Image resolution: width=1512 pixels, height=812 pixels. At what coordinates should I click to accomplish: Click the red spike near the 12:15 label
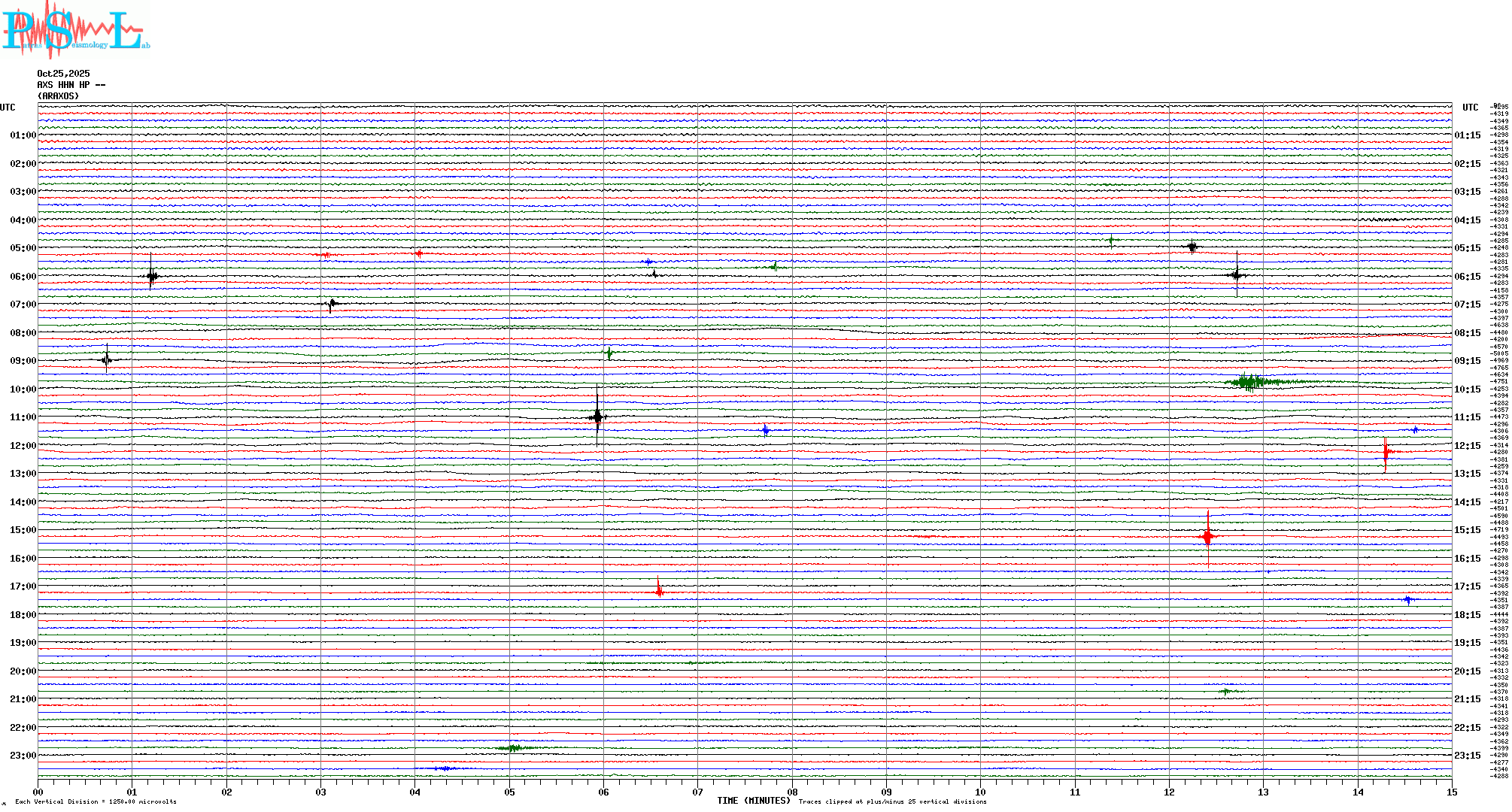(x=1386, y=452)
